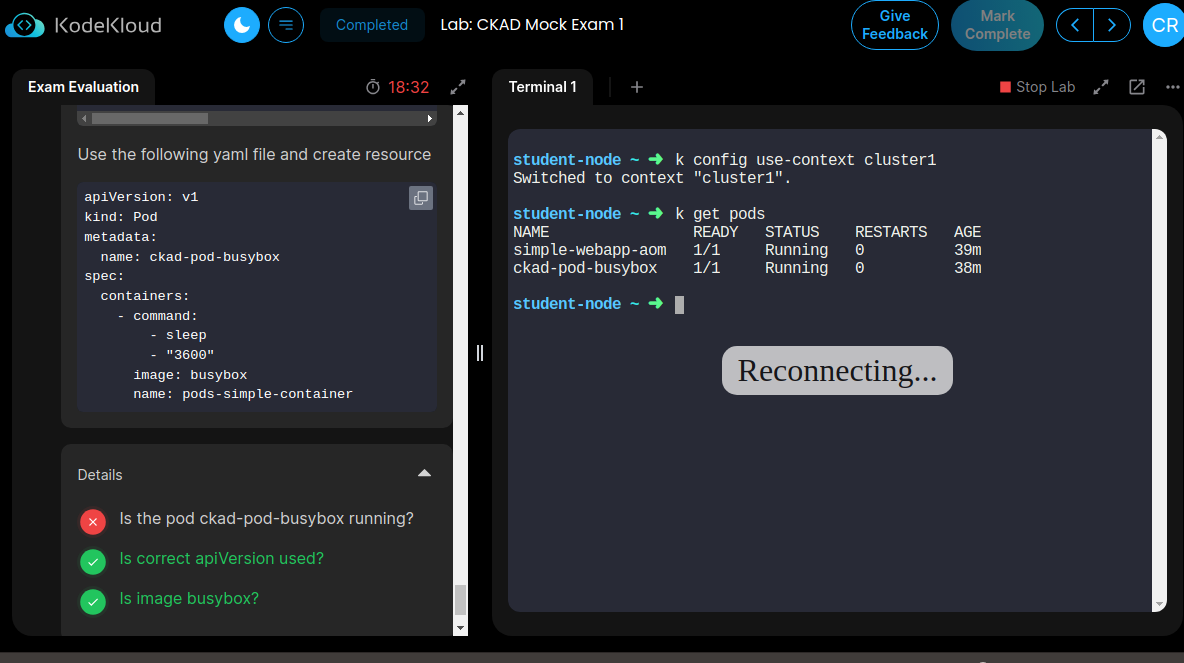1184x663 pixels.
Task: Collapse the Details section
Action: coord(424,474)
